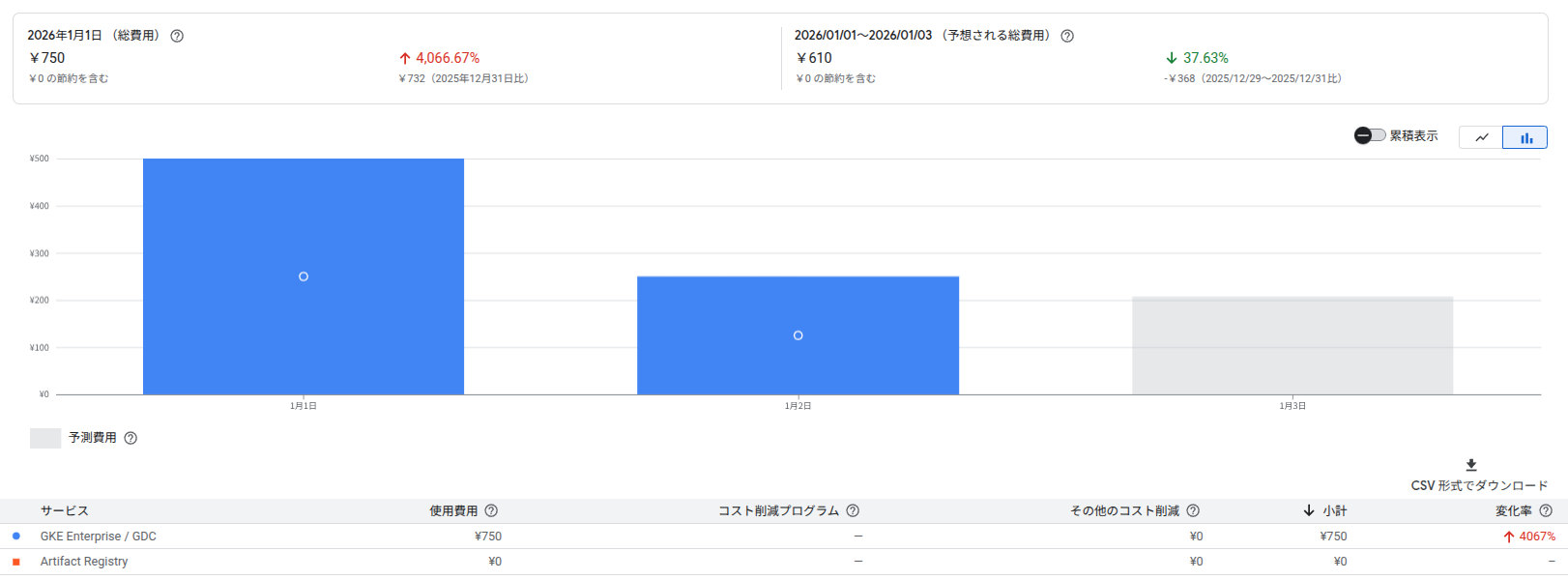1568x580 pixels.
Task: Click the ¥0 subtotal for Artifact Registry
Action: pos(1340,562)
